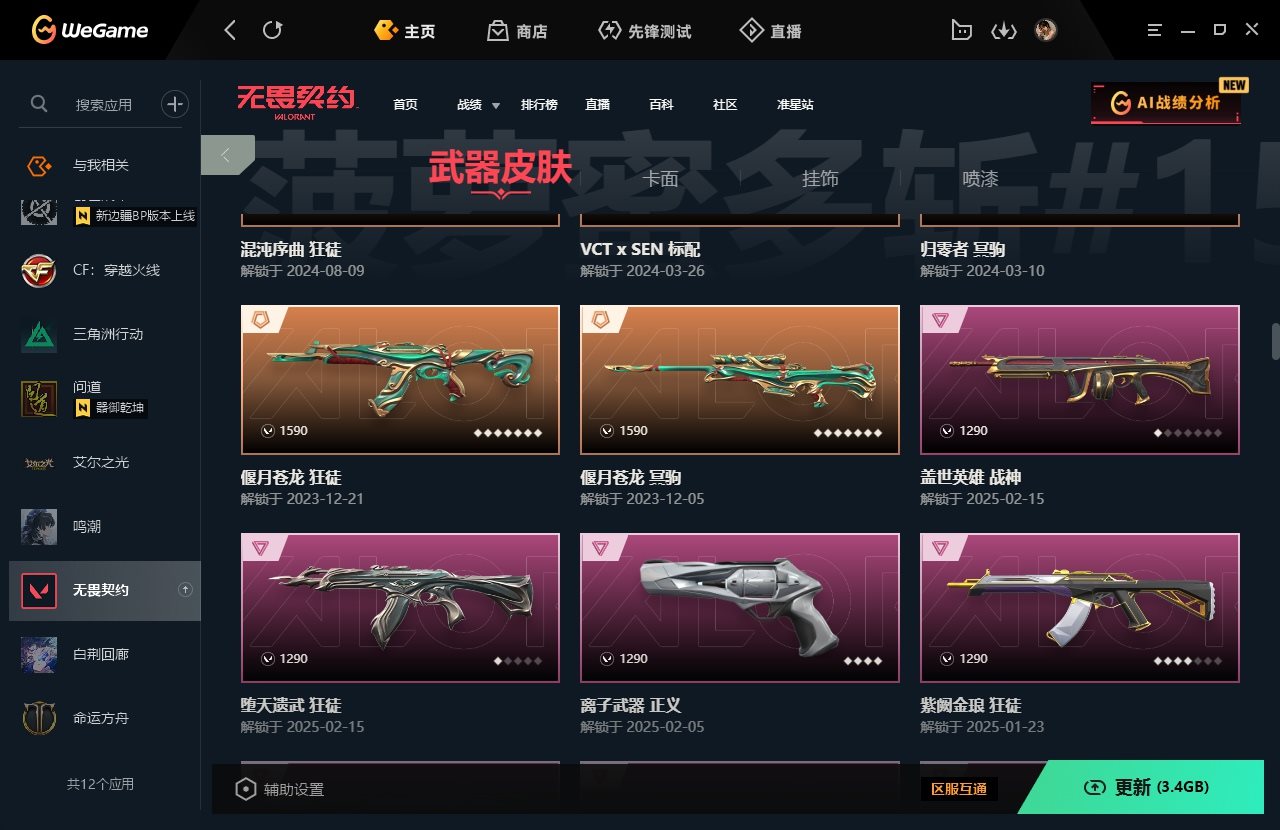Click the update arrow beside 无畏契约
1280x830 pixels.
coord(185,590)
